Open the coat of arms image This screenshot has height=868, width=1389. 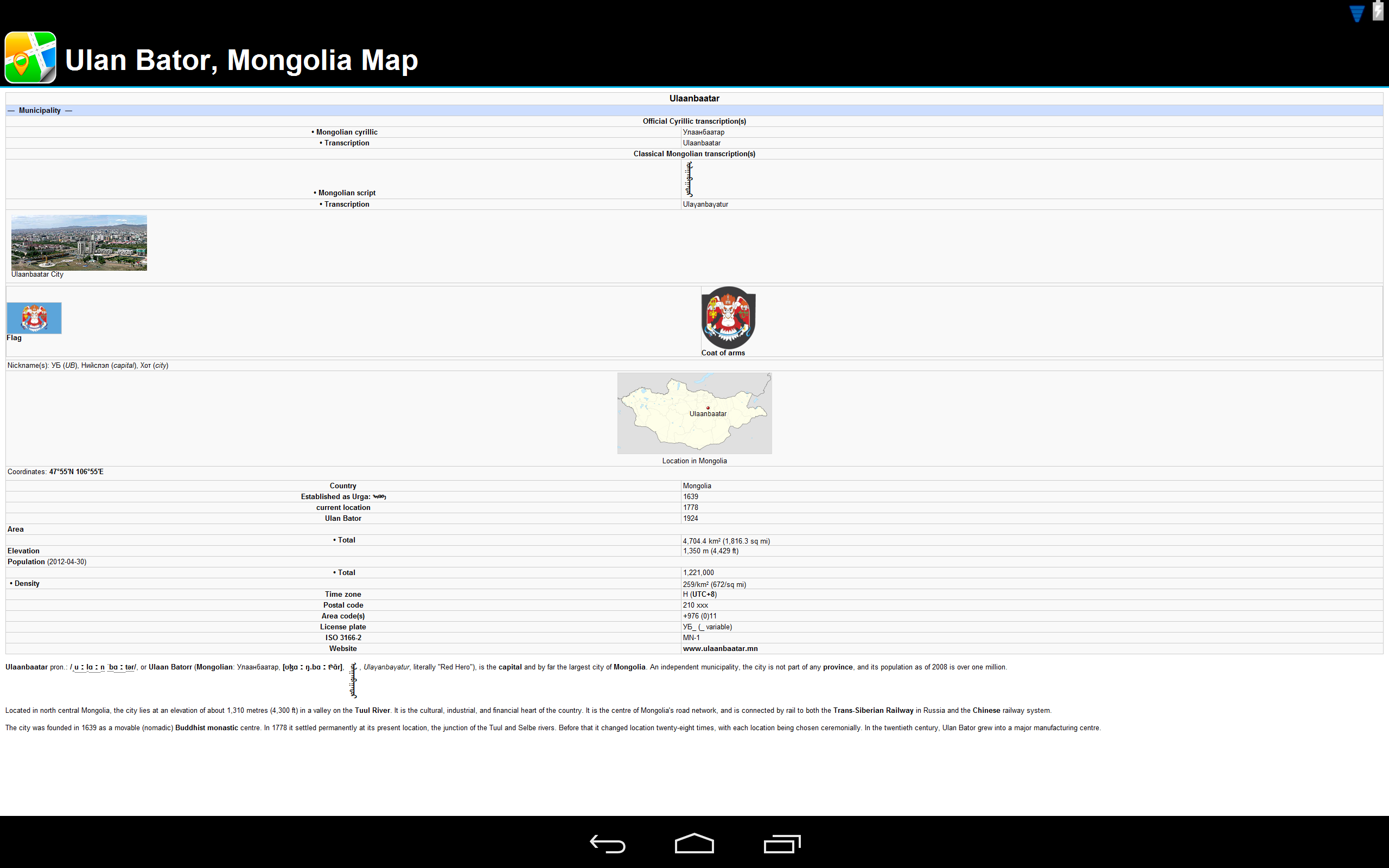click(x=728, y=317)
